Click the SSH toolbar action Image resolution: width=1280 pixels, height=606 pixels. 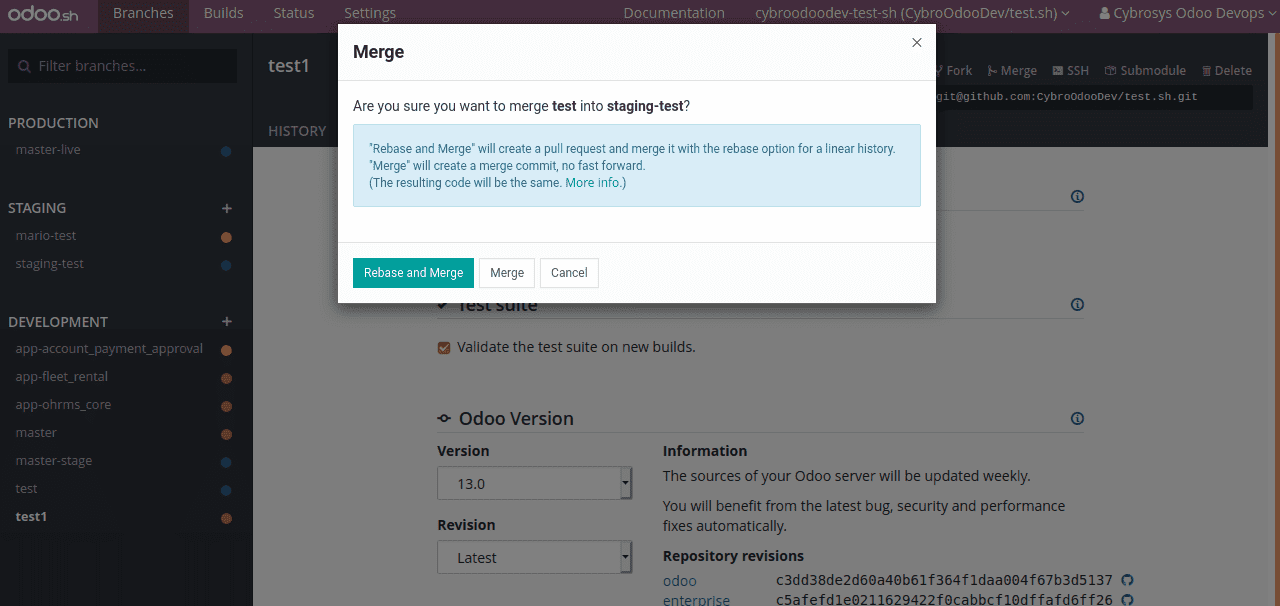click(x=1070, y=70)
